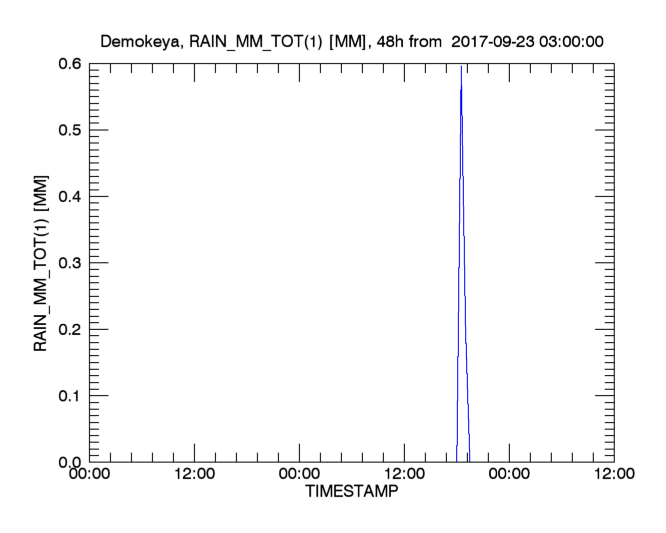Click the 0.3 y-axis tick label
The height and width of the screenshot is (533, 666).
click(70, 263)
